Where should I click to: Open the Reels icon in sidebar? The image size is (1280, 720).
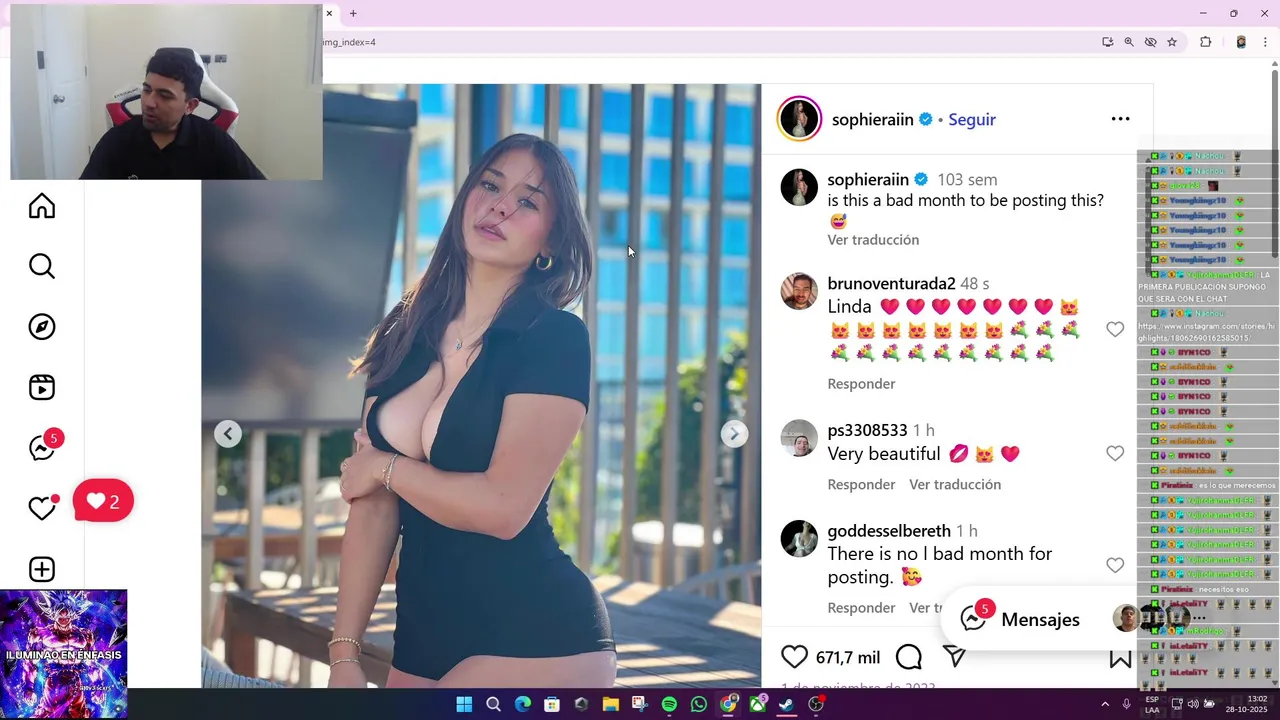click(x=42, y=387)
